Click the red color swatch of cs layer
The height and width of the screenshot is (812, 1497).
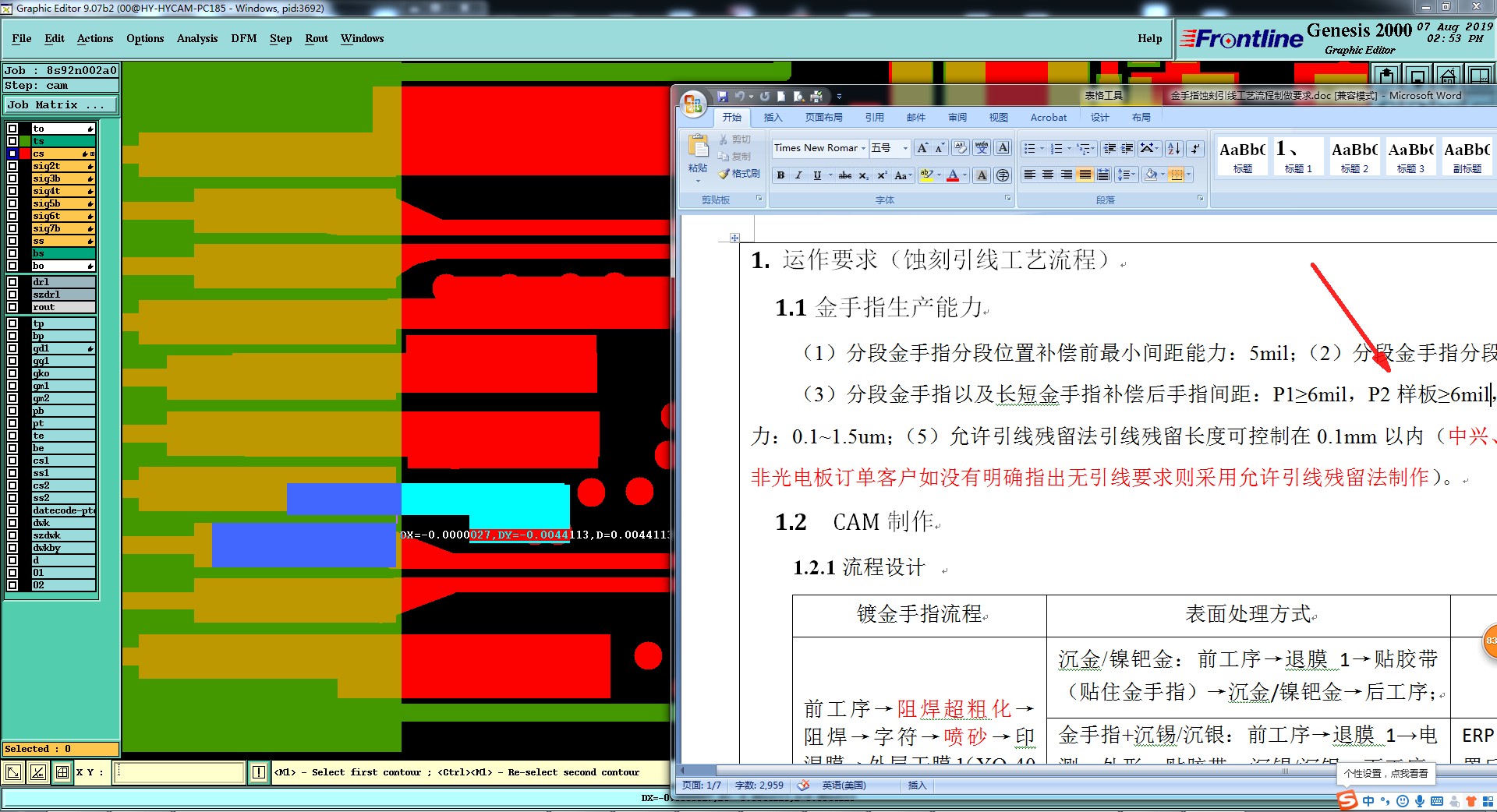(x=25, y=154)
